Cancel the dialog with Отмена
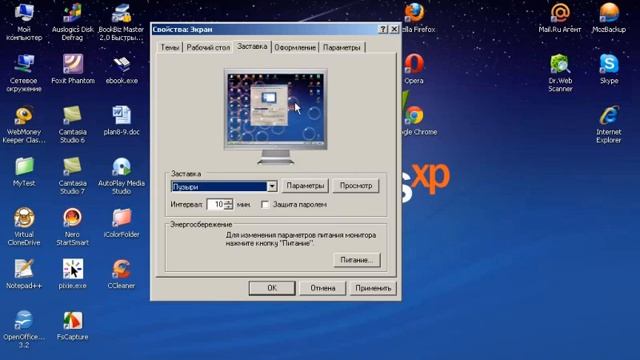 (x=322, y=288)
